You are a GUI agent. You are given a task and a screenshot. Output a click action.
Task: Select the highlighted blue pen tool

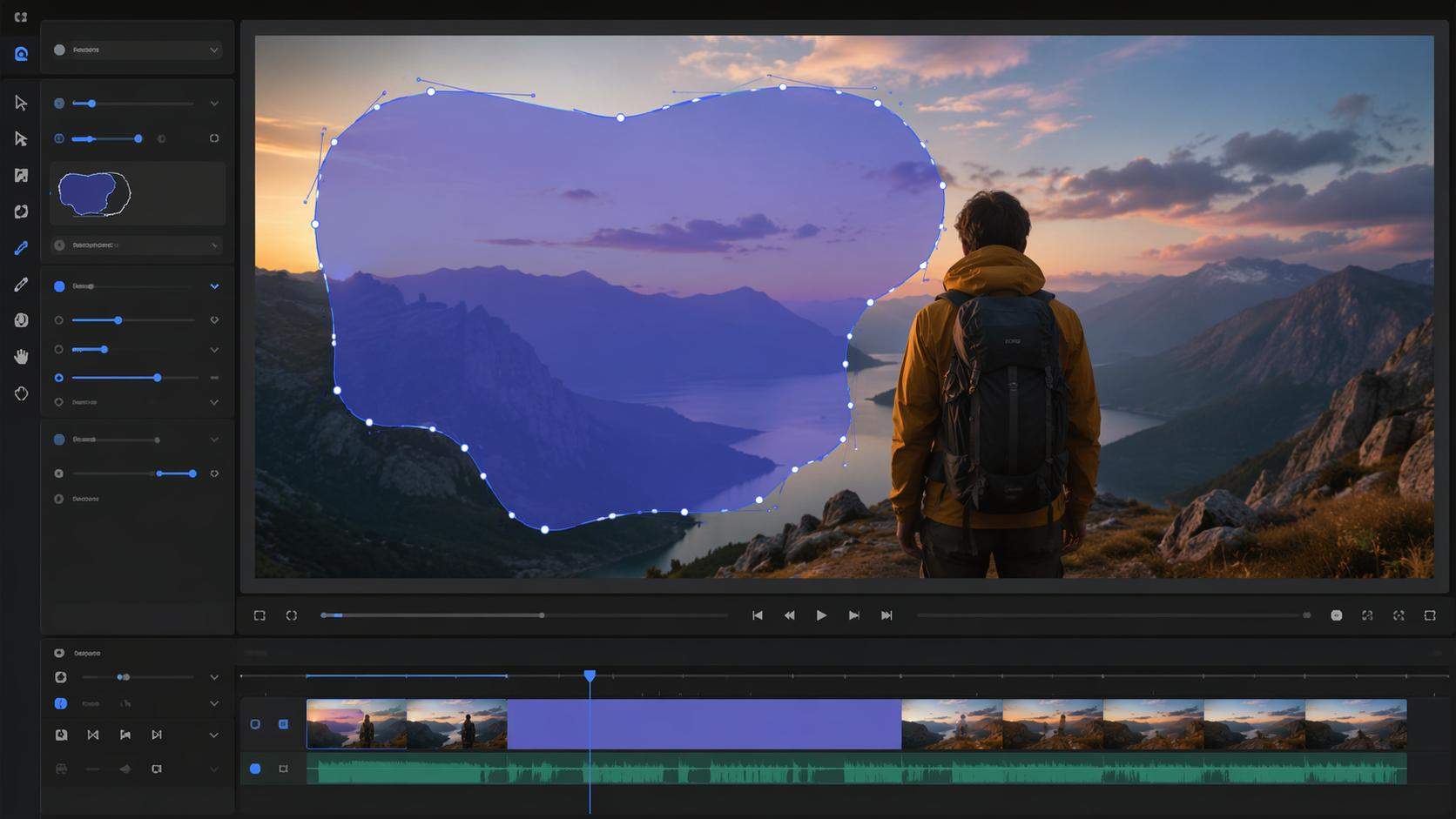21,248
